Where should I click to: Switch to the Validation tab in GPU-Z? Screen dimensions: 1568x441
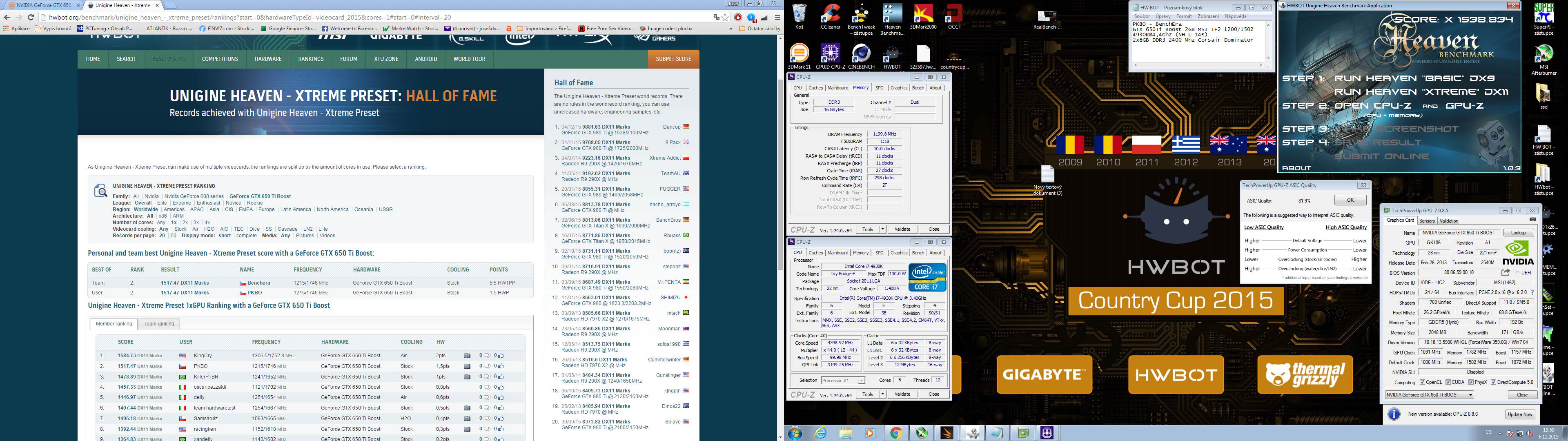point(1449,220)
